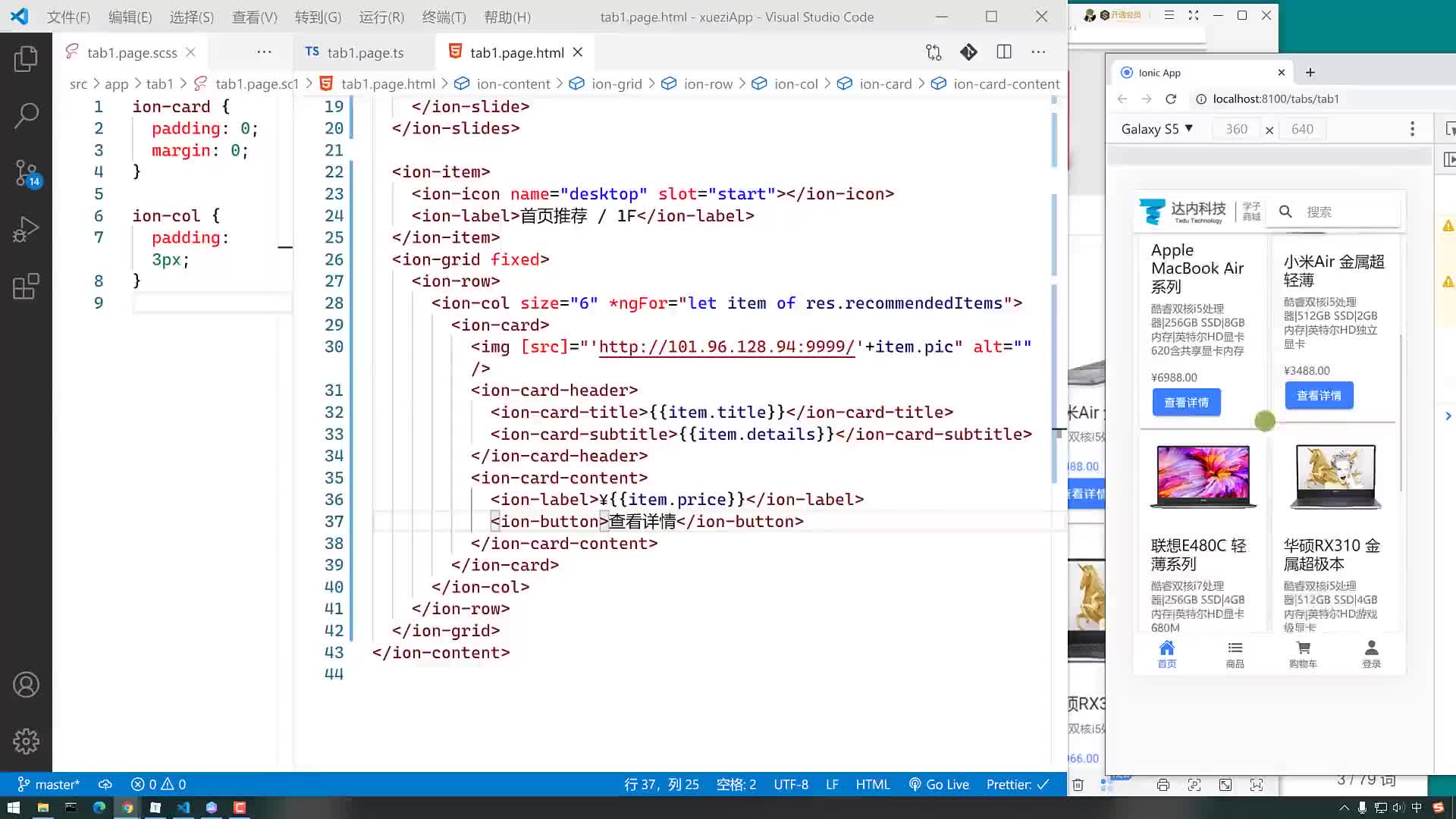Open the Search view in the activity bar

click(x=26, y=115)
